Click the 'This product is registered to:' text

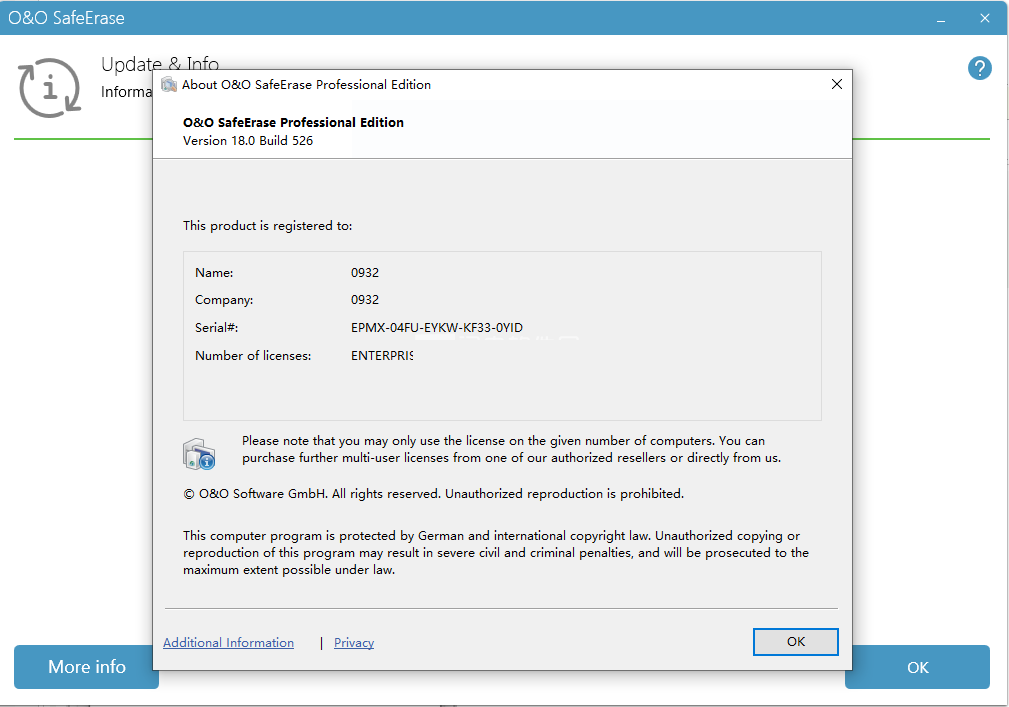[x=268, y=226]
